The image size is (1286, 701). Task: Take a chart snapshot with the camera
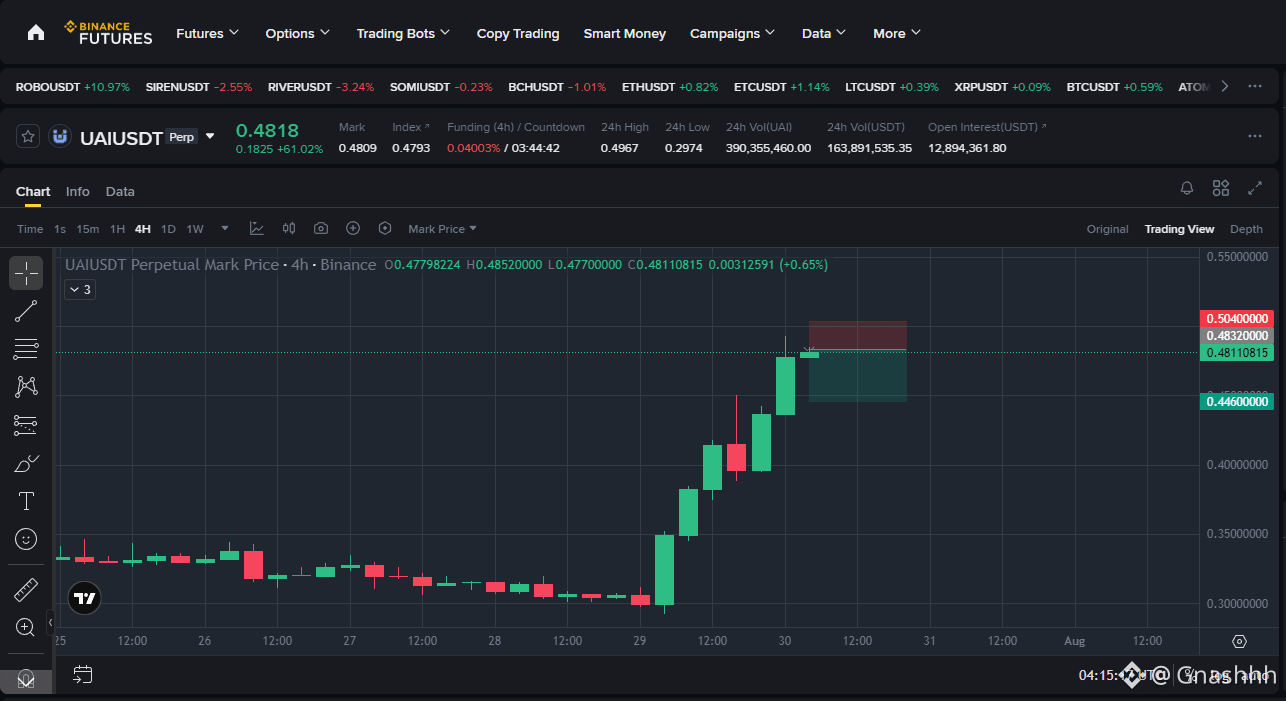(x=321, y=229)
